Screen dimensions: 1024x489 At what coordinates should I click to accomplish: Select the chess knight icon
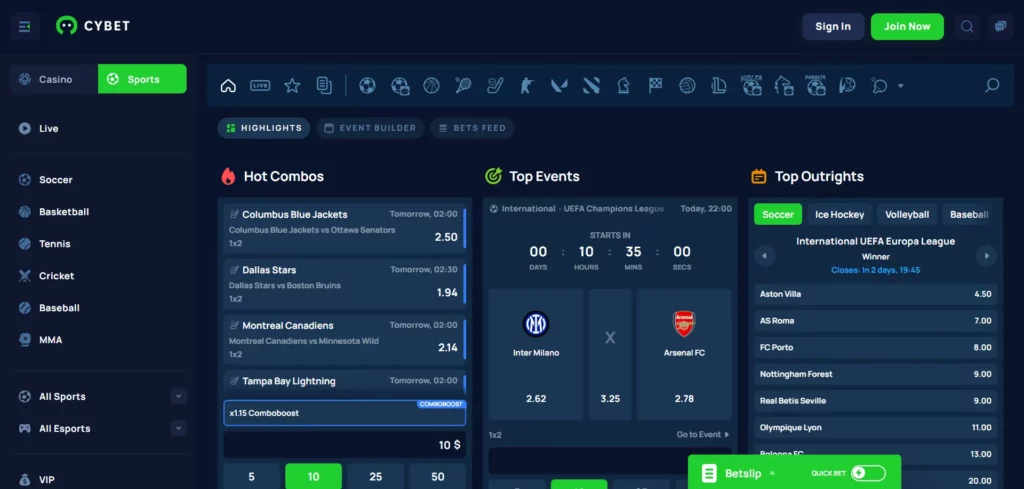pyautogui.click(x=623, y=86)
